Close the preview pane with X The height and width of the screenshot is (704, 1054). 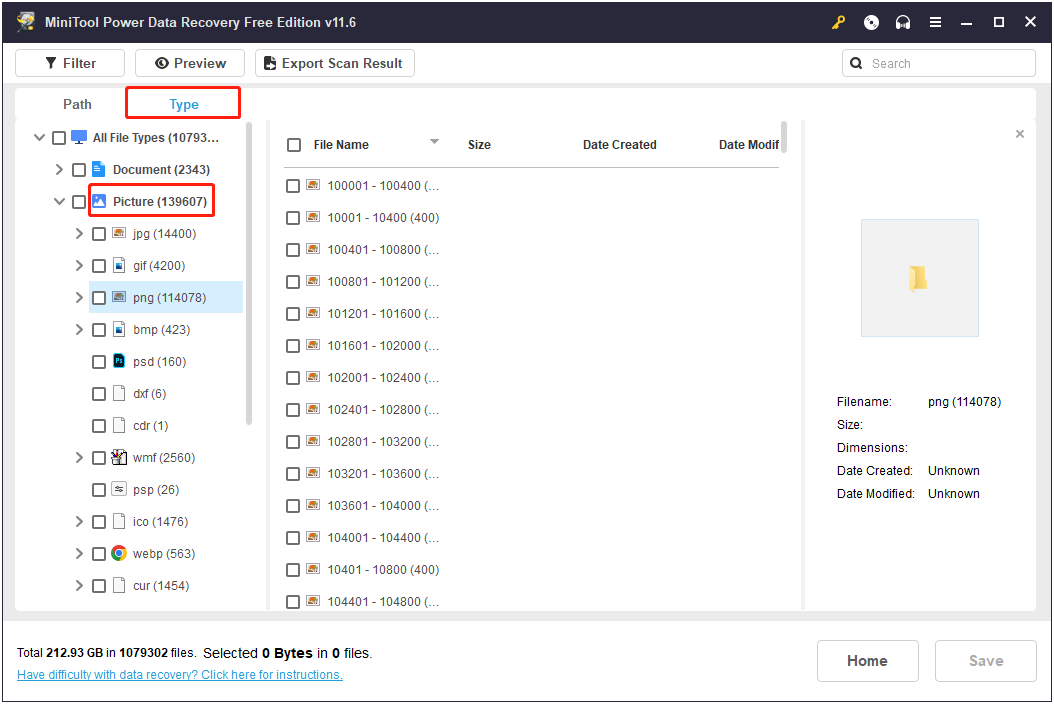[1020, 134]
